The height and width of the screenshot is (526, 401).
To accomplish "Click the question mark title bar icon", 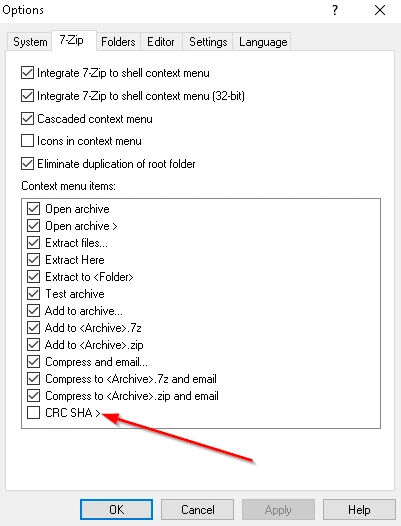I will (335, 10).
